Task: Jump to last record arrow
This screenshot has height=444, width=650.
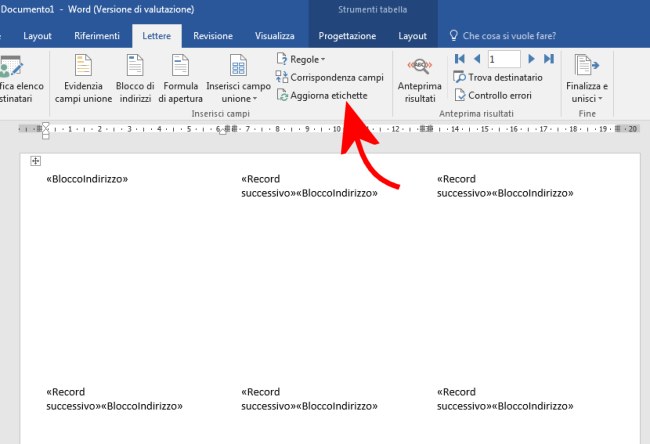Action: [548, 59]
